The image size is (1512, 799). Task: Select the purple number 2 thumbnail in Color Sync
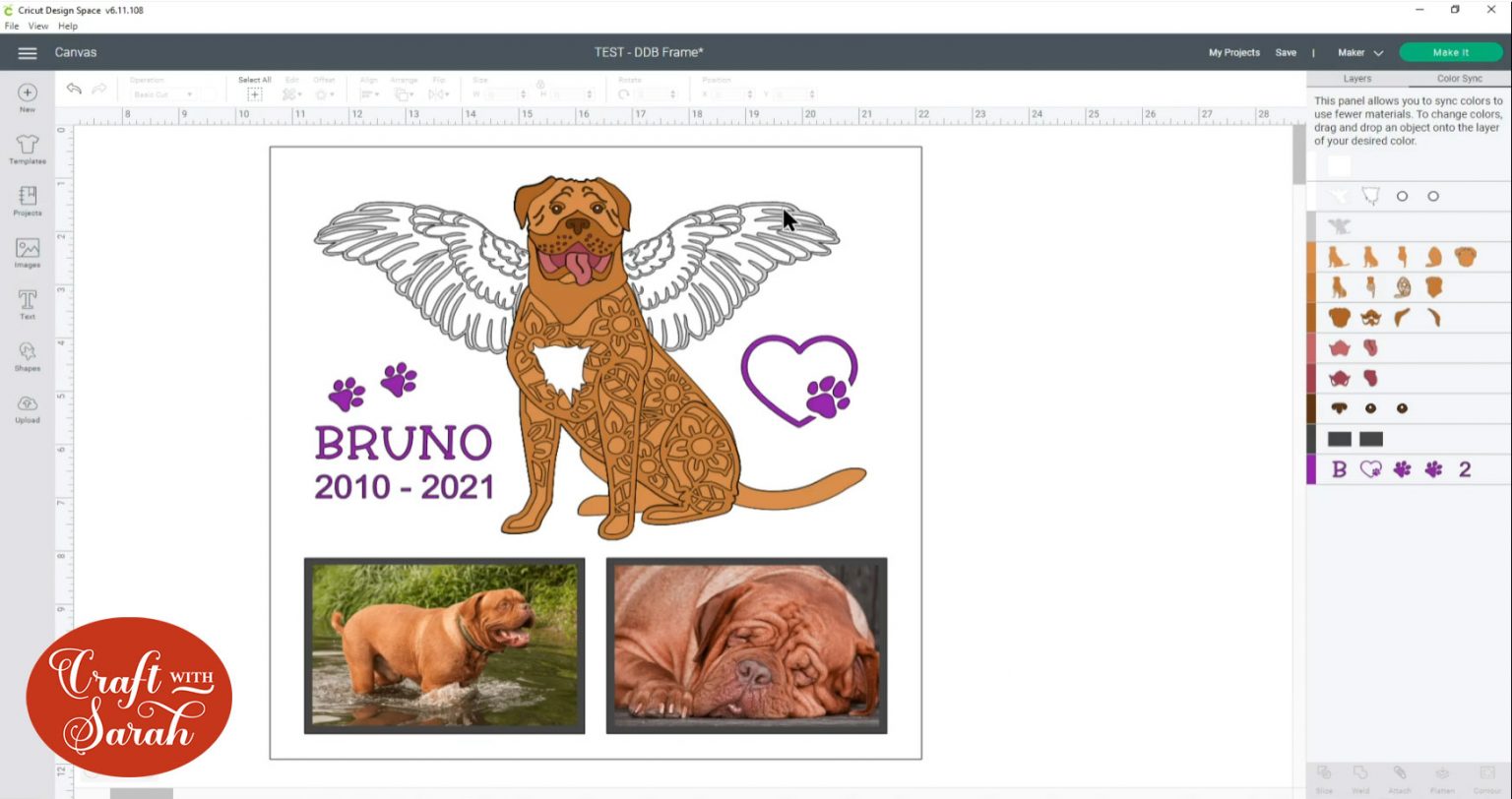click(1465, 469)
